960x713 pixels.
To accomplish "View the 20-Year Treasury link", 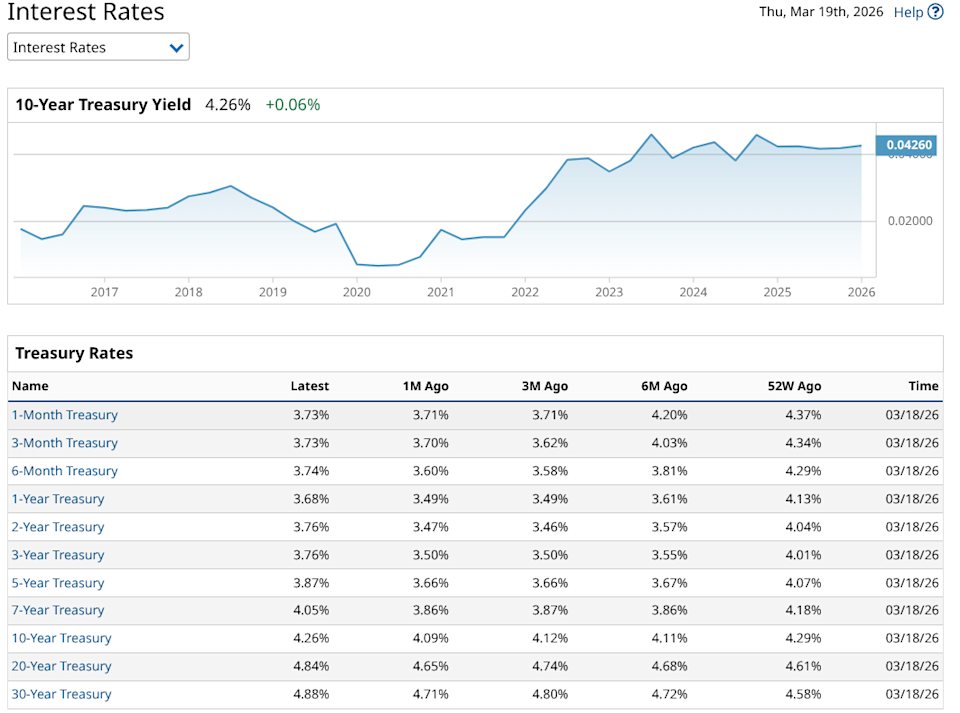I will click(x=61, y=666).
